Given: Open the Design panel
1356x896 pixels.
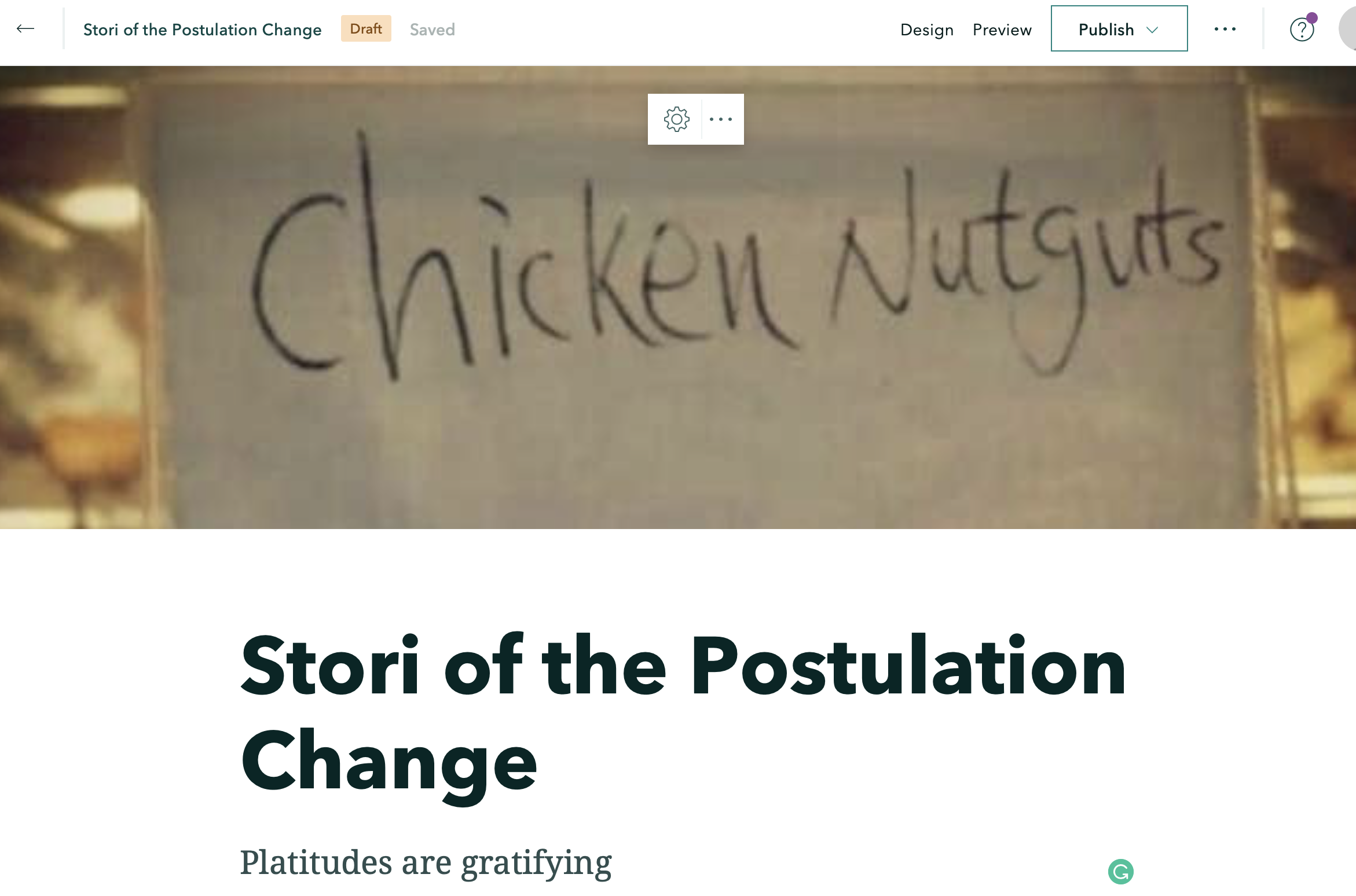Looking at the screenshot, I should [926, 30].
